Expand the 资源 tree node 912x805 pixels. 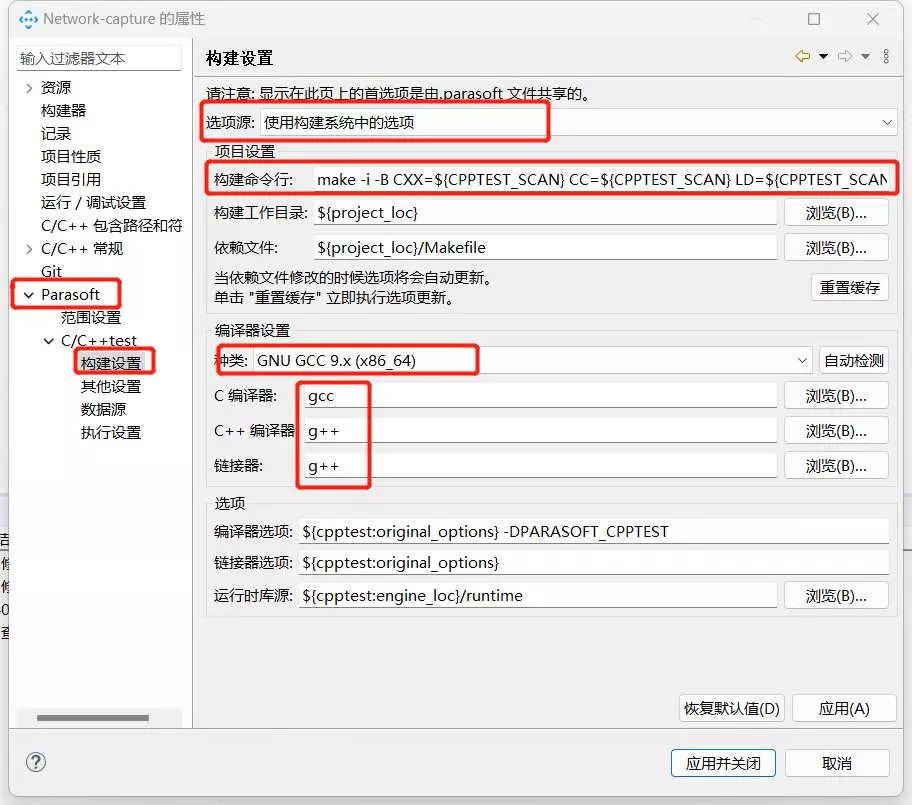tap(29, 88)
